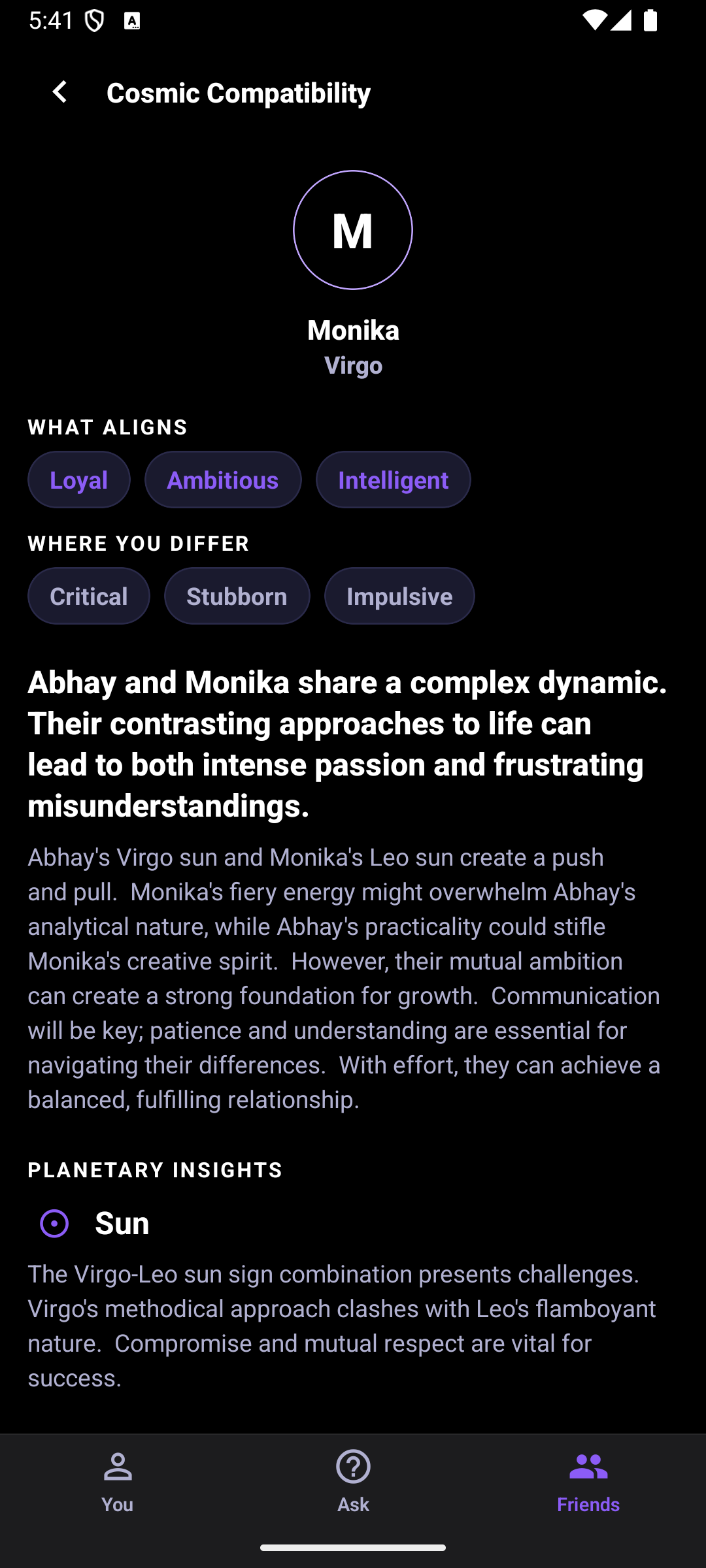Select the Ambitious trait chip

click(223, 480)
